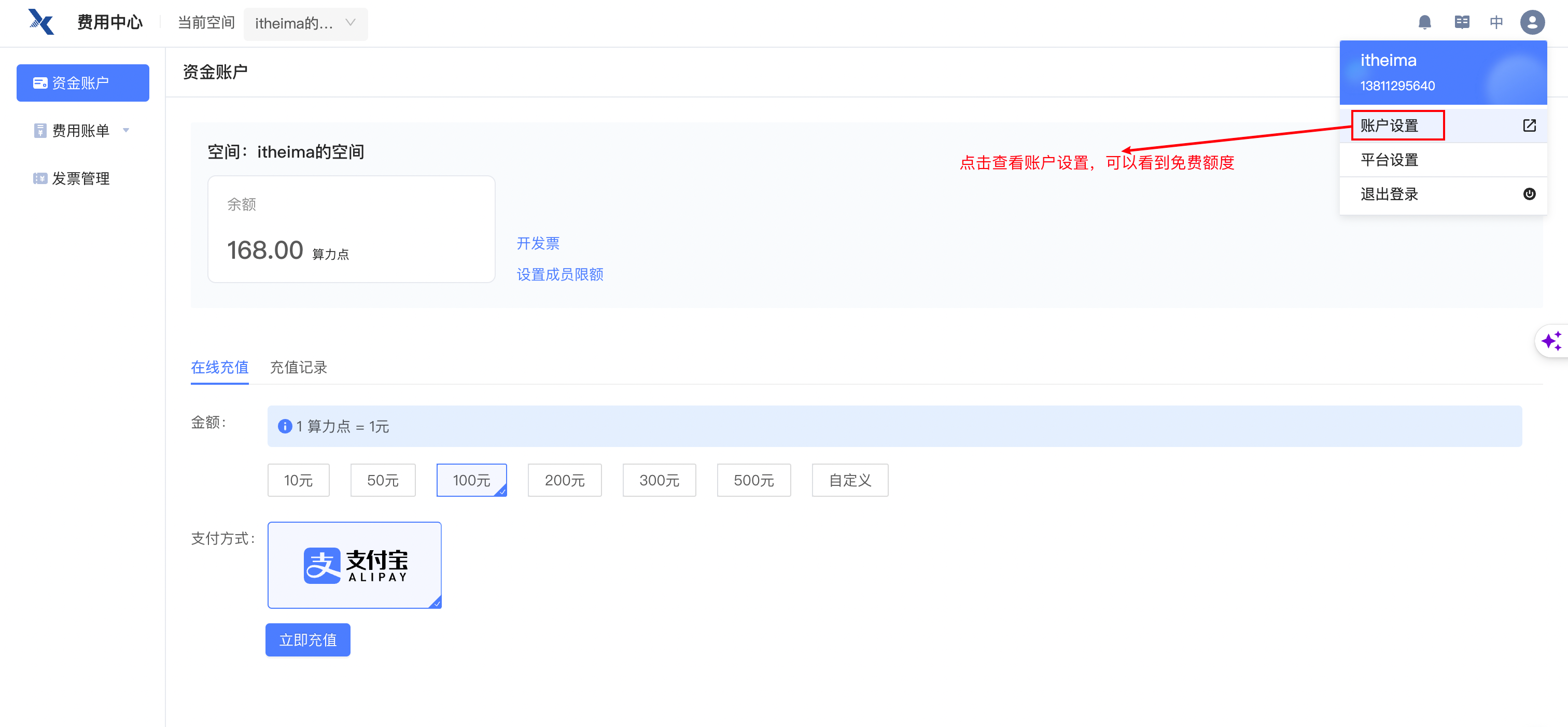Select the 10元 recharge amount
This screenshot has width=1568, height=727.
pos(298,480)
